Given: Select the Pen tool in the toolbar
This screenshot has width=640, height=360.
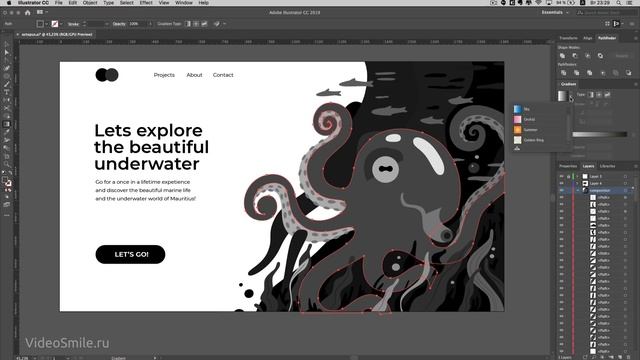Looking at the screenshot, I should click(x=7, y=68).
